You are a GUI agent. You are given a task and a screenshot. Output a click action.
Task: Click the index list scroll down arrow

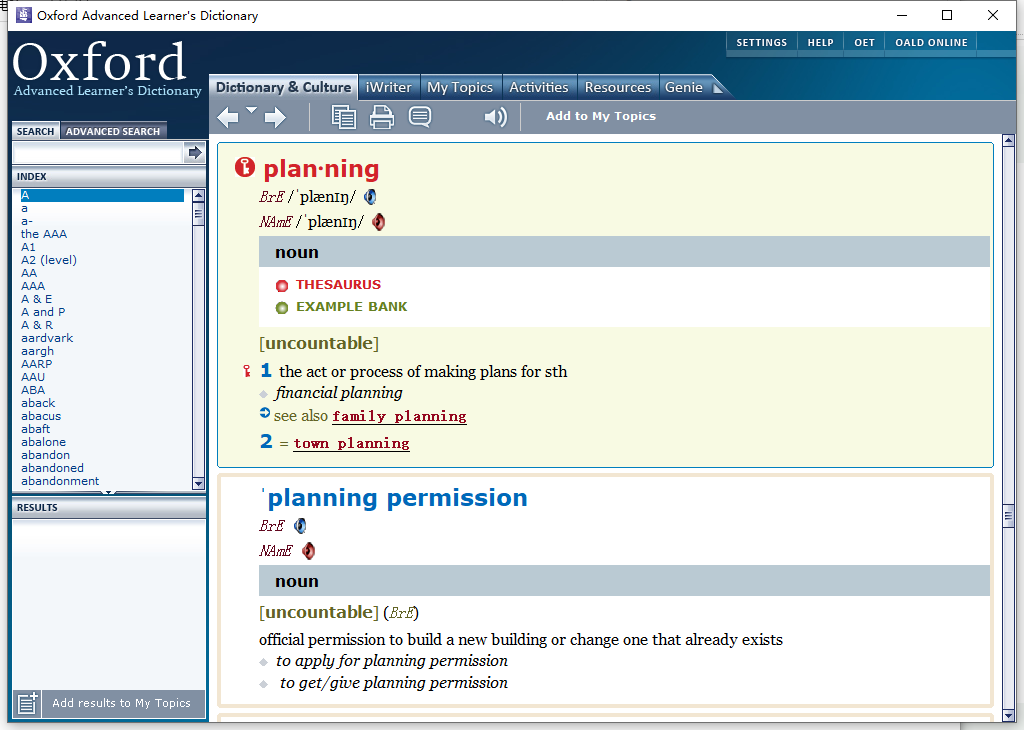coord(199,483)
